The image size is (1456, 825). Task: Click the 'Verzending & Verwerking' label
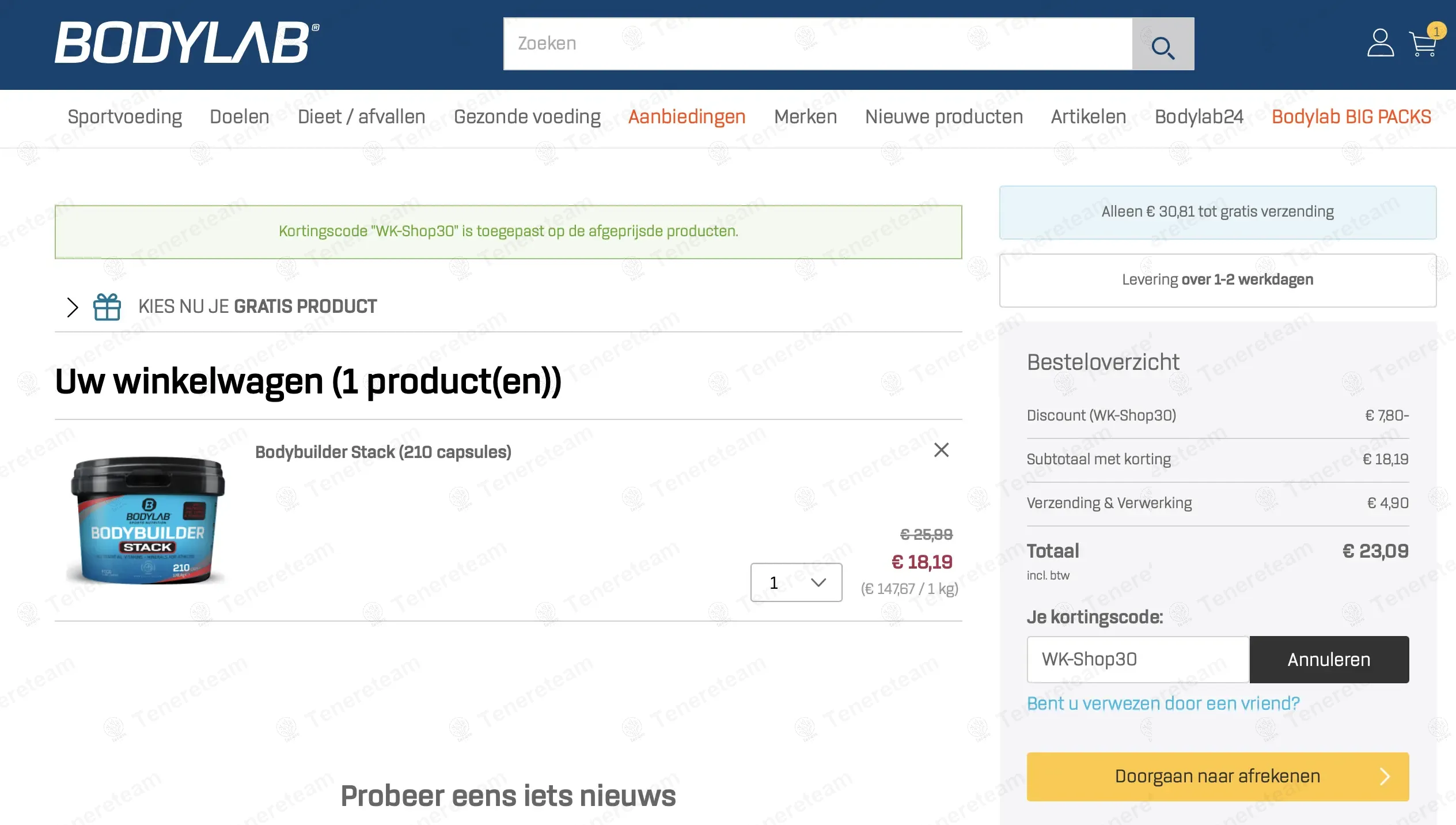(x=1109, y=503)
